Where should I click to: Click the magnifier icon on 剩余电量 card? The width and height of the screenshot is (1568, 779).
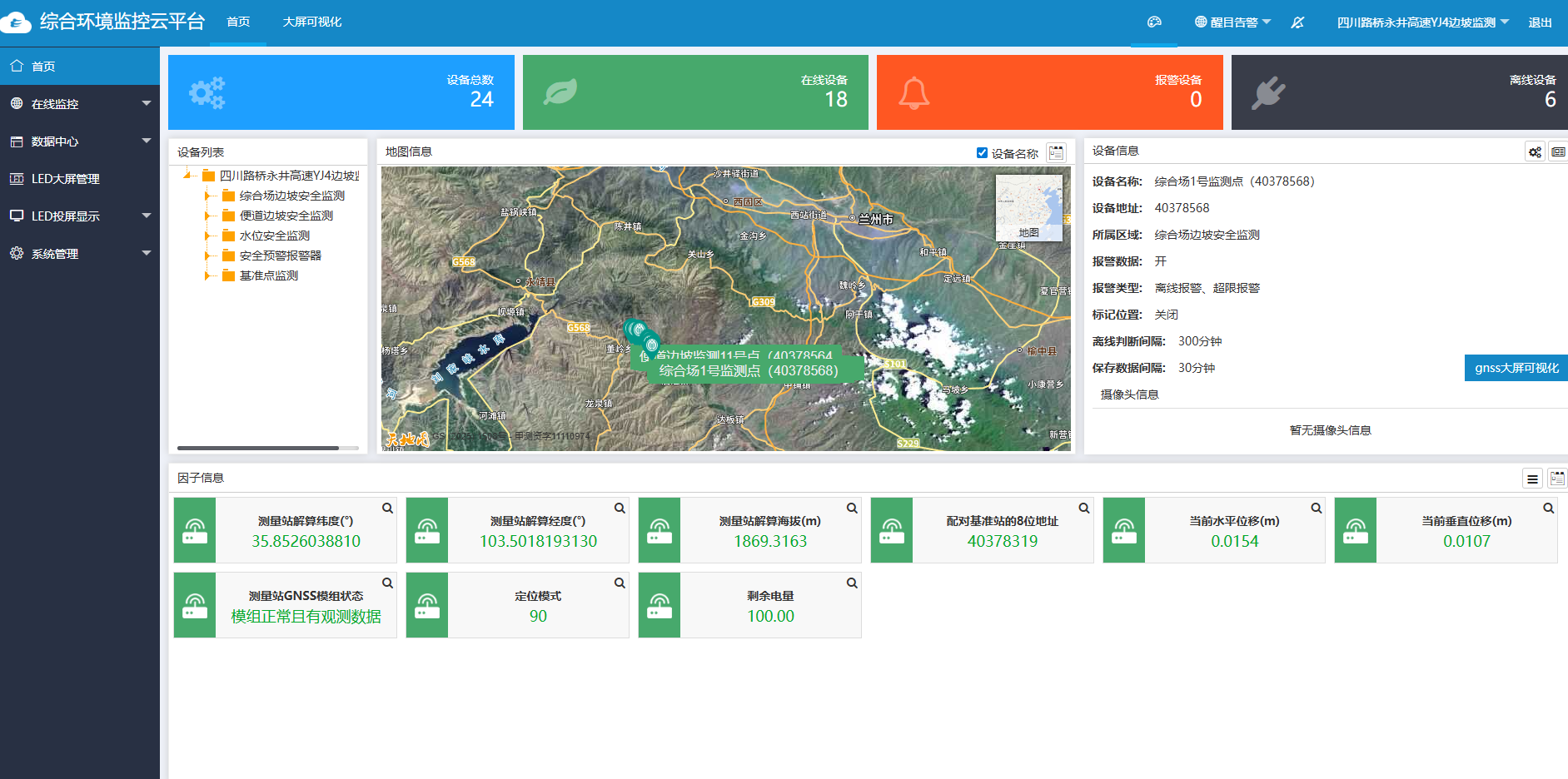click(x=852, y=583)
